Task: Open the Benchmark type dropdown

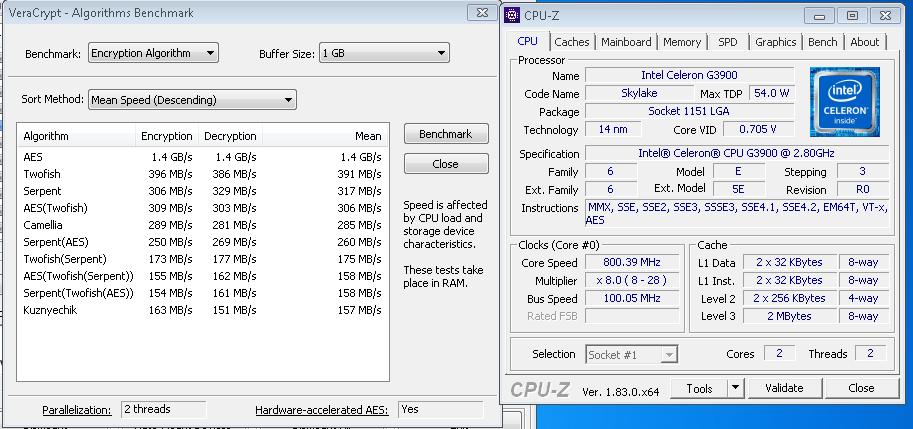Action: tap(153, 53)
